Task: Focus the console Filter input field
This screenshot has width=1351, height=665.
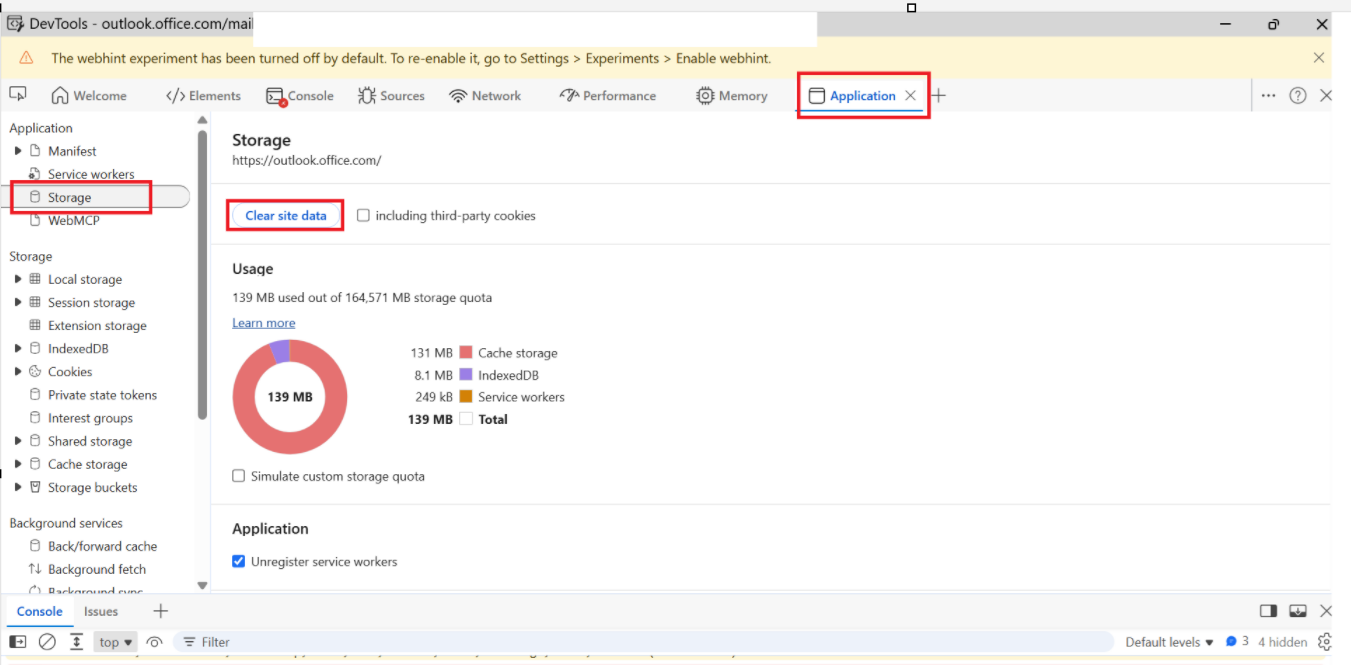Action: pos(645,642)
